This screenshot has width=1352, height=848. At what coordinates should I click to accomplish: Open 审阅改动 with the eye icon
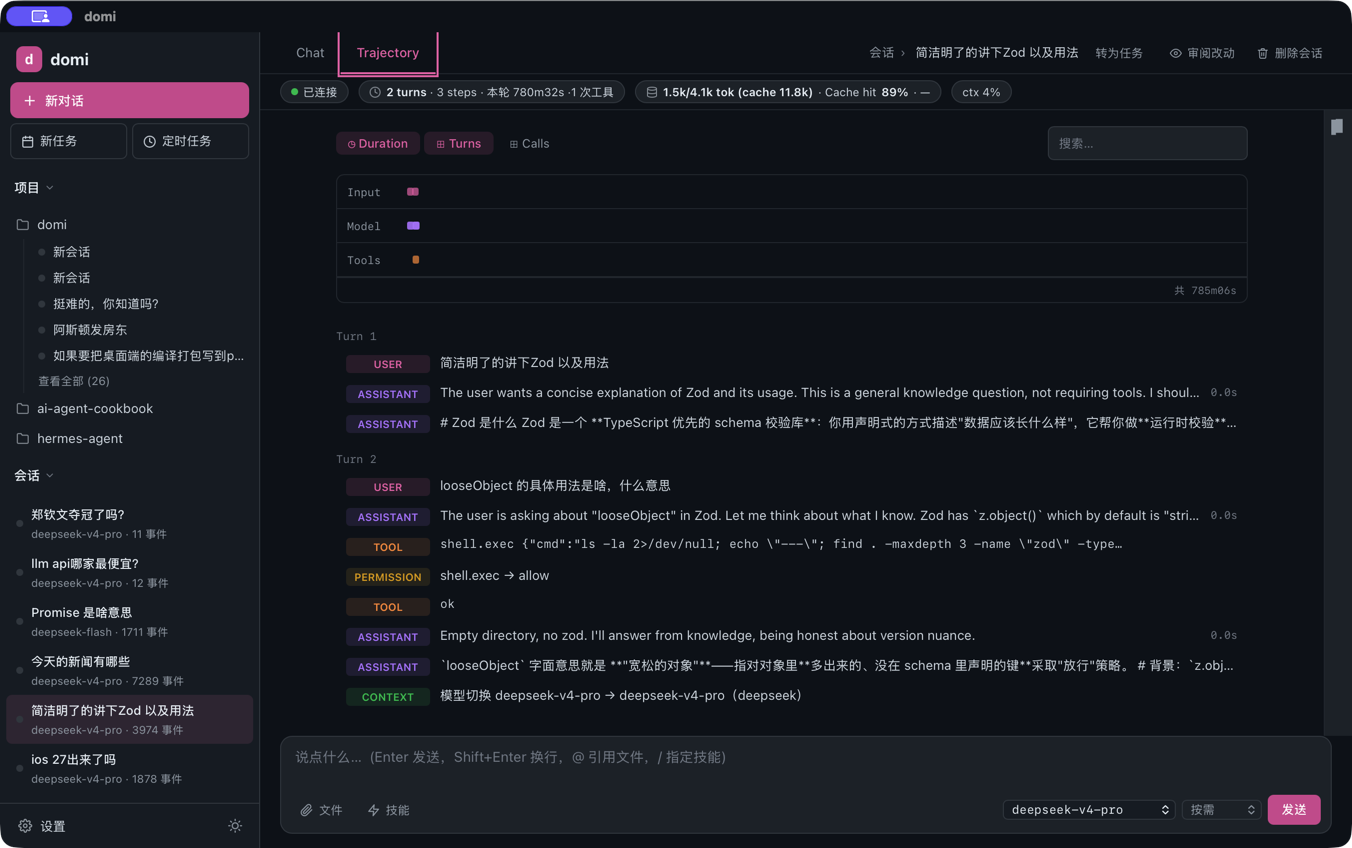click(x=1202, y=53)
